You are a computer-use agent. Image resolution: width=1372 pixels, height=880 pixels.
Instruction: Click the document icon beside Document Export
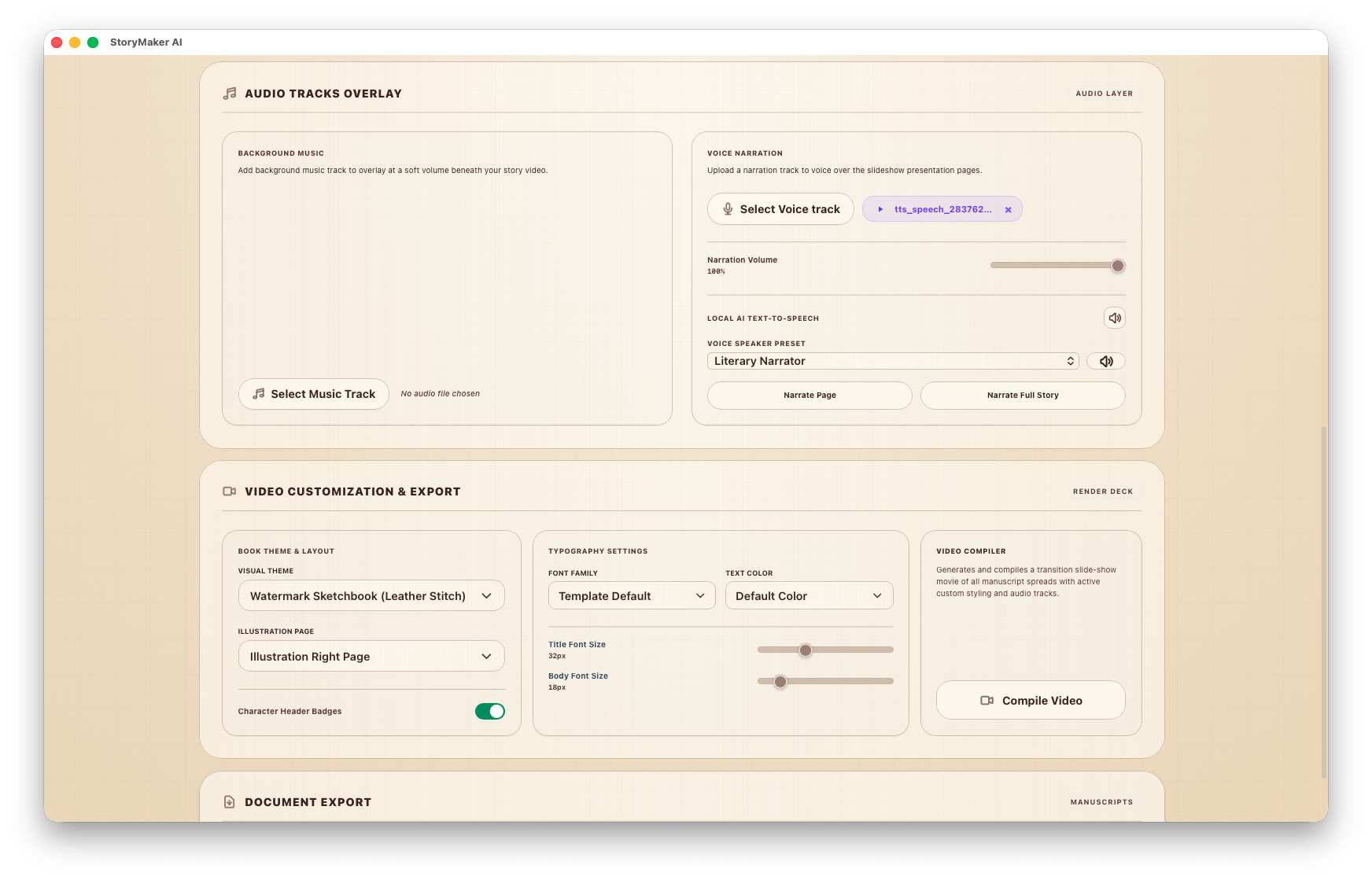pos(230,802)
